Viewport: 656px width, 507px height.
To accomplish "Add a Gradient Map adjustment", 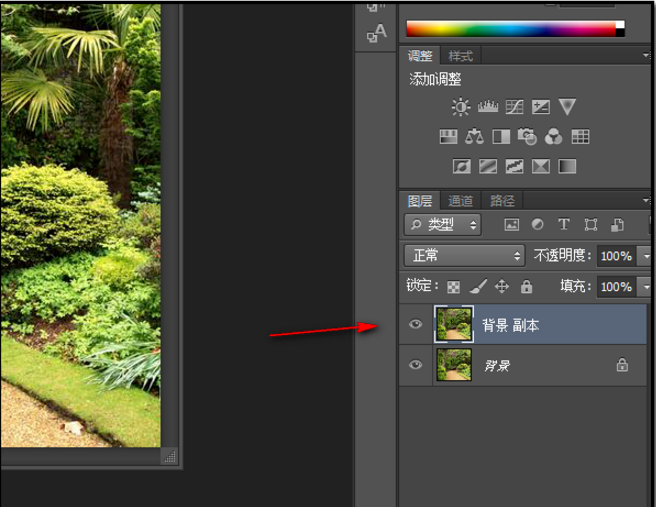I will tap(567, 166).
